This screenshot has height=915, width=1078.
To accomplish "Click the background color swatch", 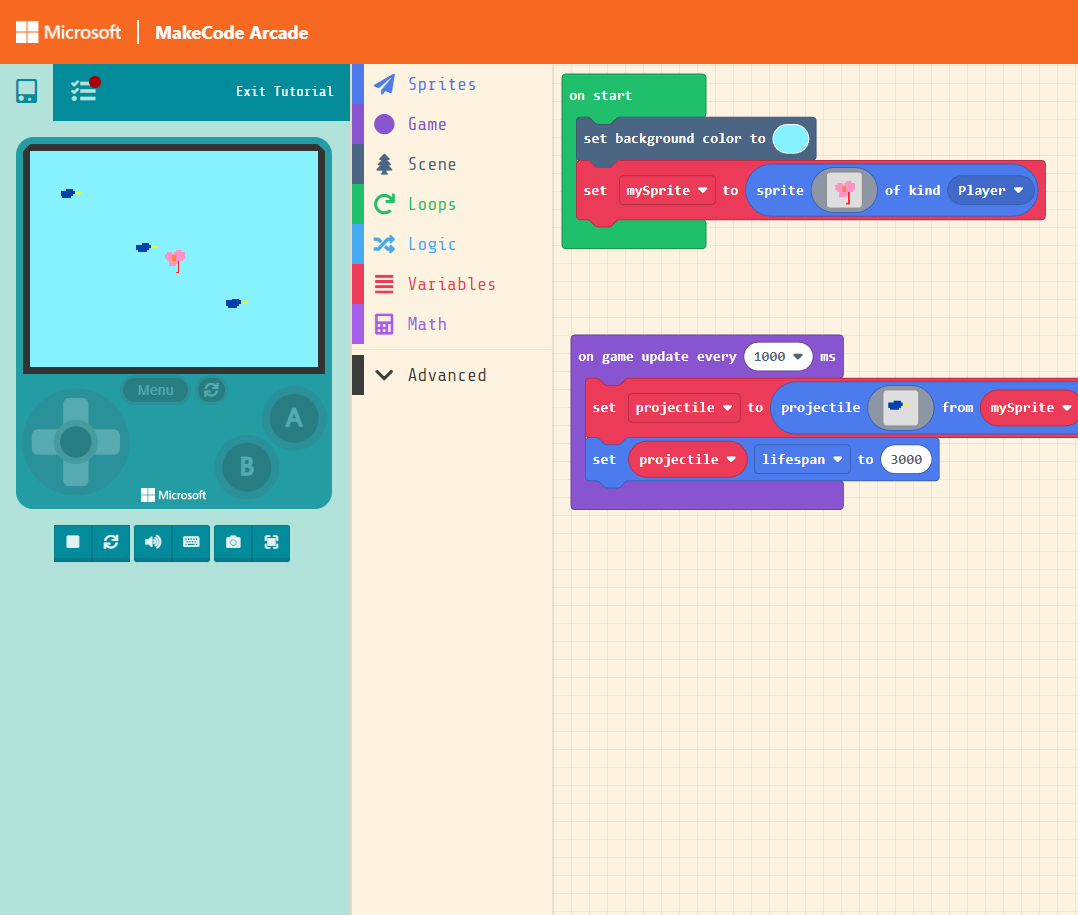I will pyautogui.click(x=791, y=139).
